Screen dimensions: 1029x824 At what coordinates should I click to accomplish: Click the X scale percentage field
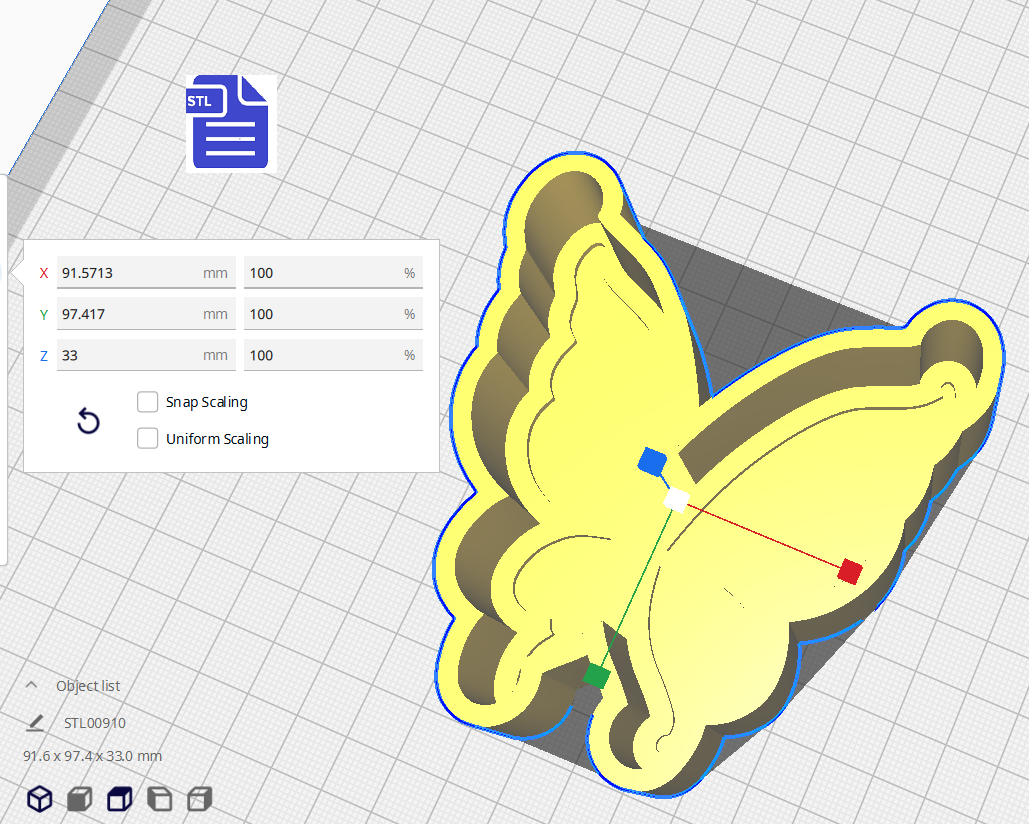click(x=322, y=273)
